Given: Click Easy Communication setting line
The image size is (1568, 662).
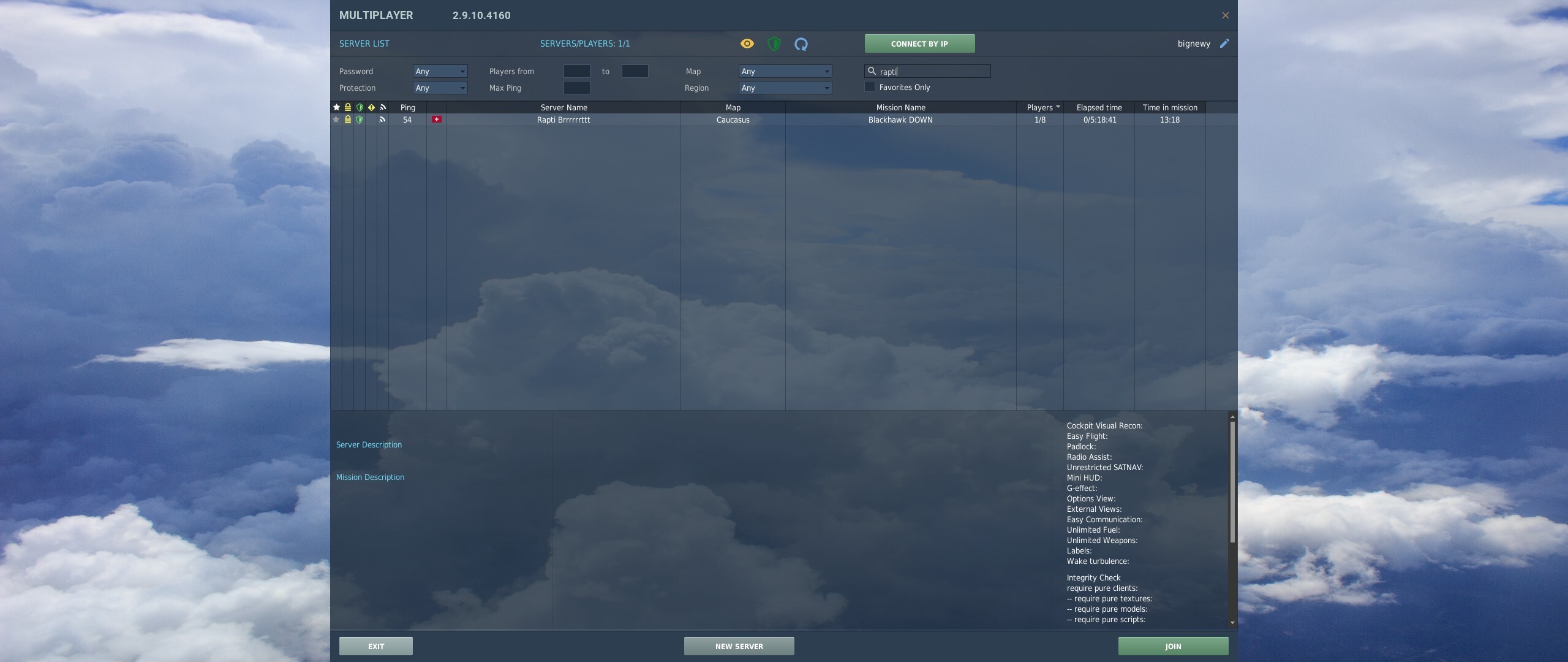Looking at the screenshot, I should 1104,519.
